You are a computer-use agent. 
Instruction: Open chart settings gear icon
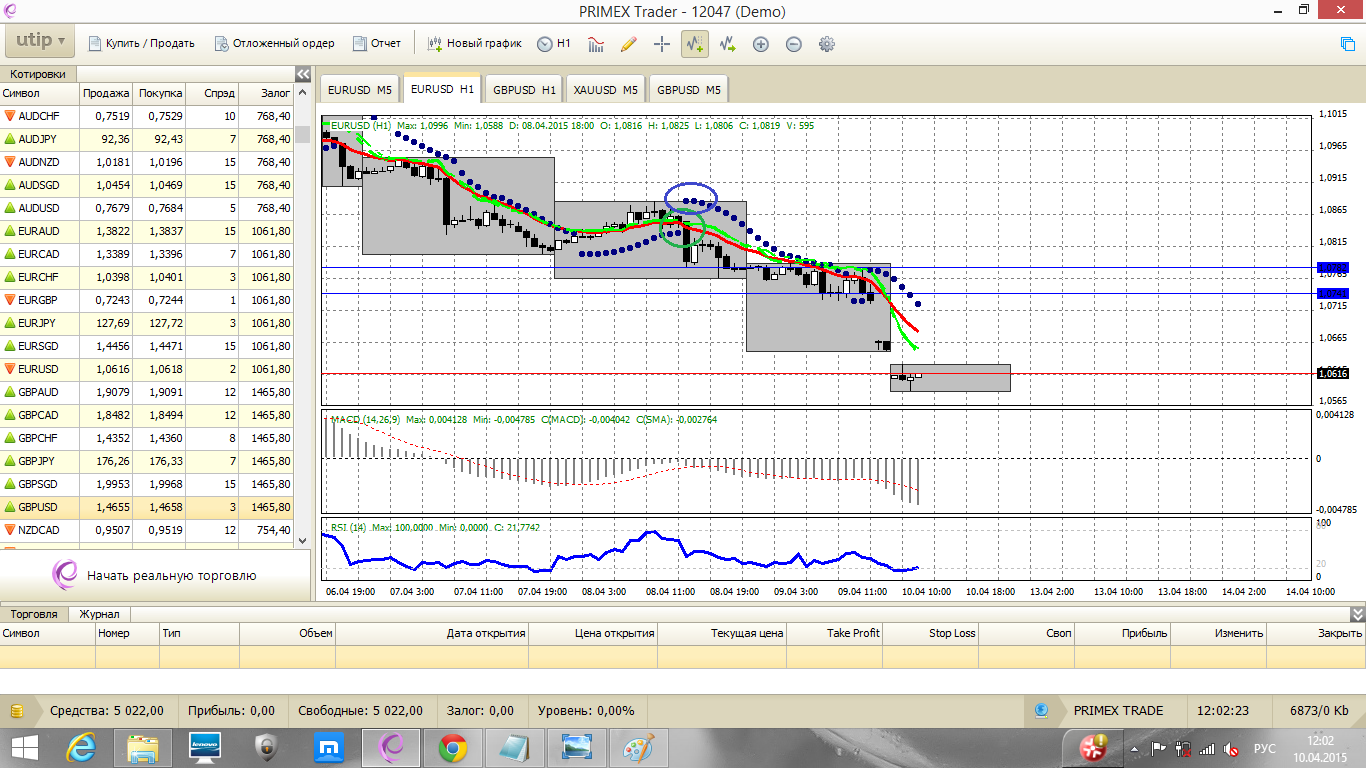826,44
